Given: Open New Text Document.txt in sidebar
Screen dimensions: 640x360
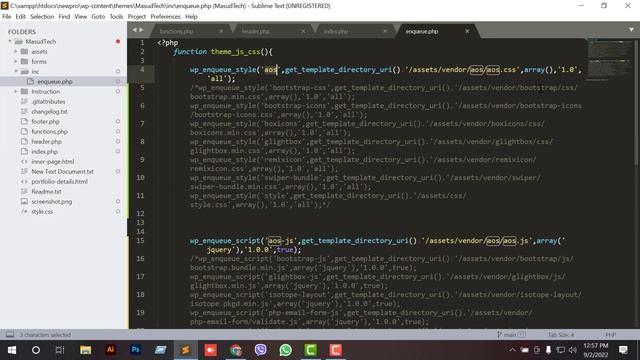Looking at the screenshot, I should coord(62,171).
